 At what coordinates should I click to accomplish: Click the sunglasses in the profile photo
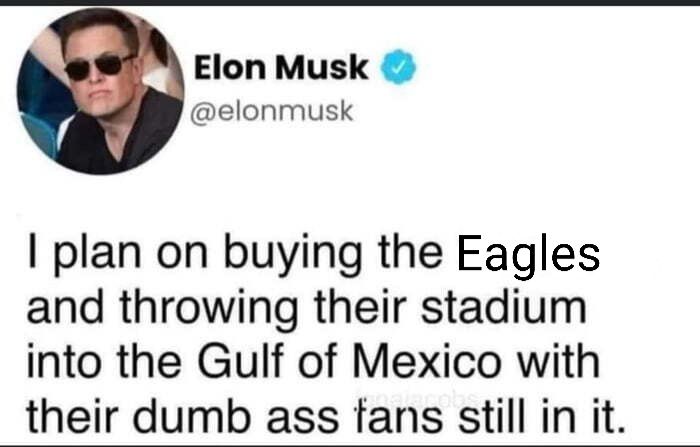[x=98, y=66]
